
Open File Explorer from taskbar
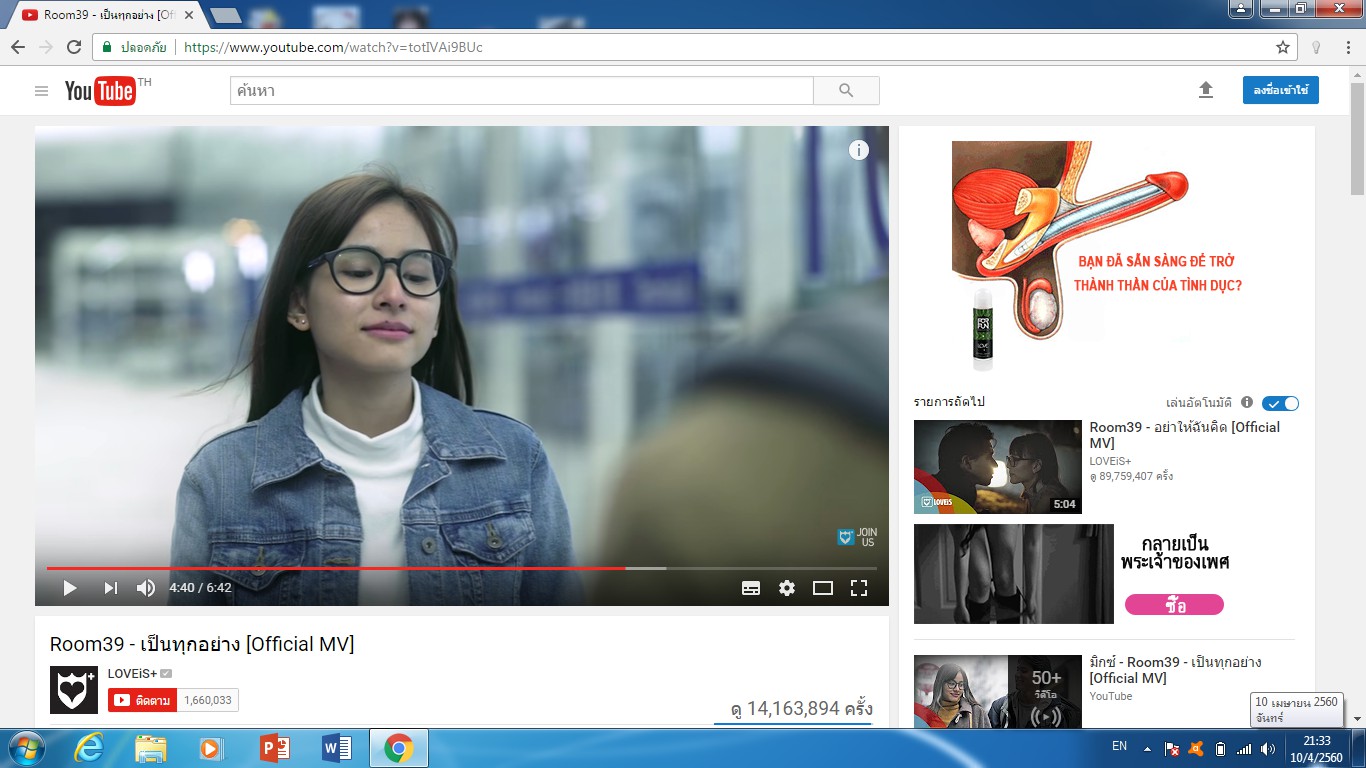tap(150, 748)
